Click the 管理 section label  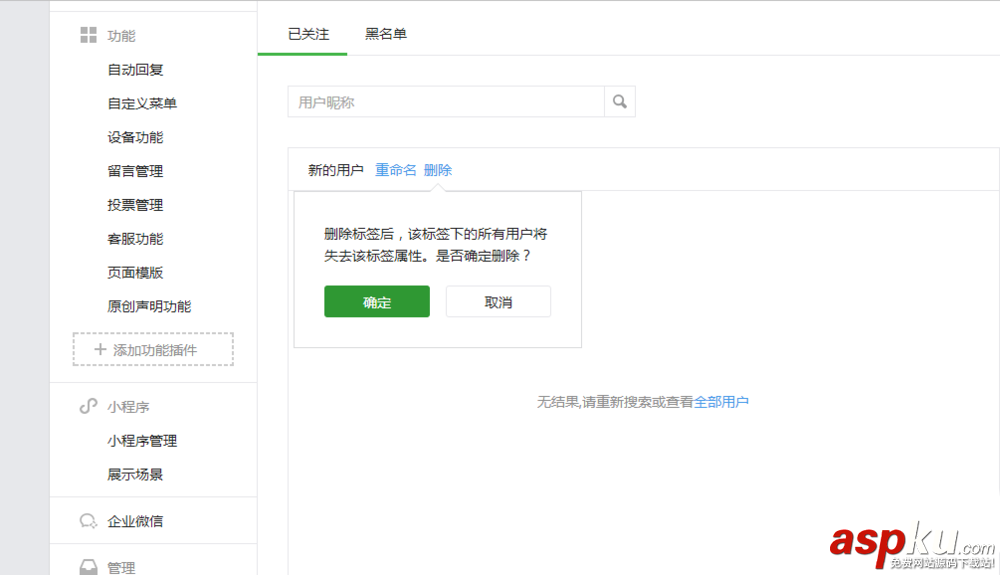pos(121,567)
